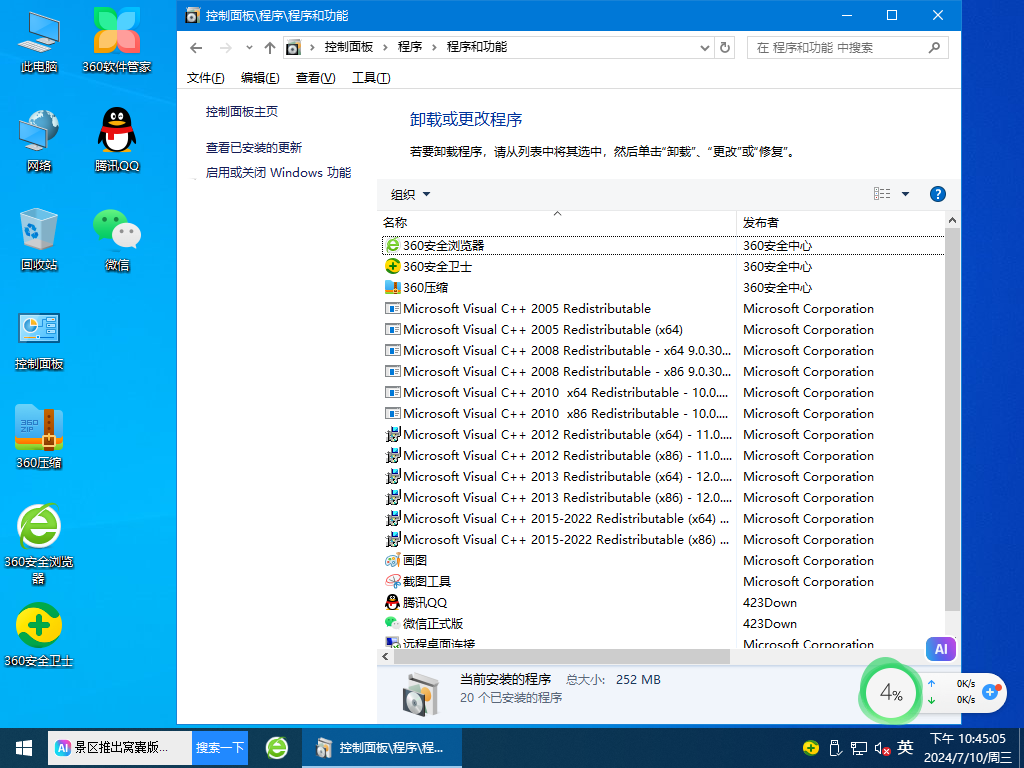Click the back navigation arrow
Viewport: 1024px width, 768px height.
(197, 47)
